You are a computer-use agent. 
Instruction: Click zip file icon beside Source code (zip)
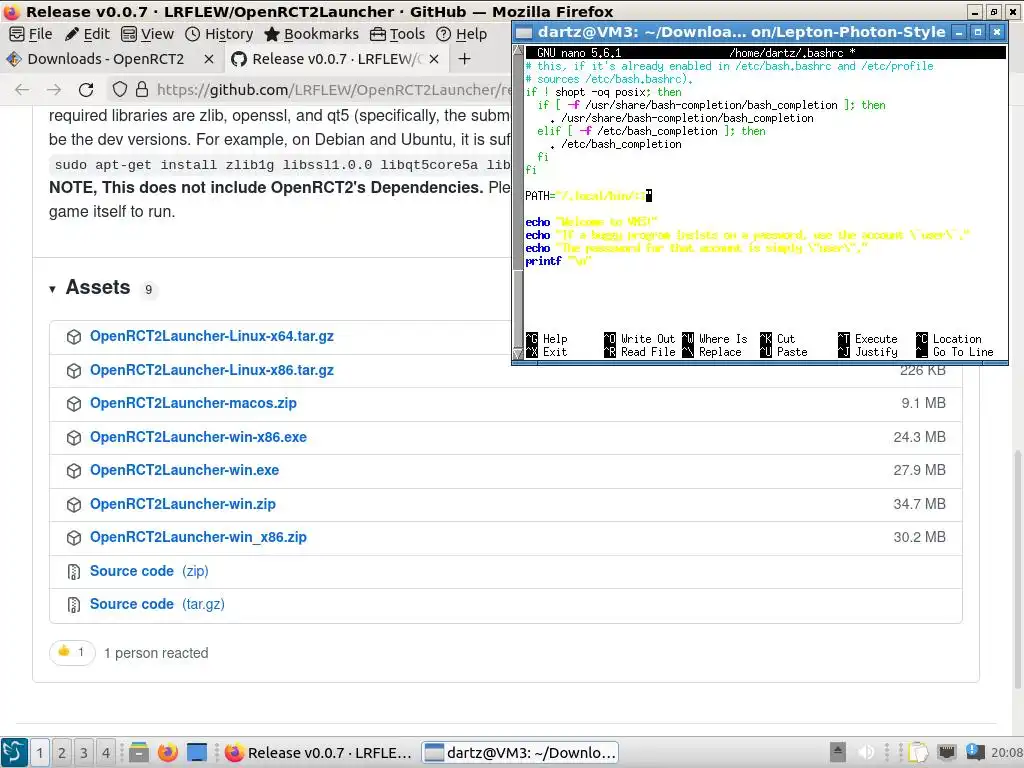(74, 571)
